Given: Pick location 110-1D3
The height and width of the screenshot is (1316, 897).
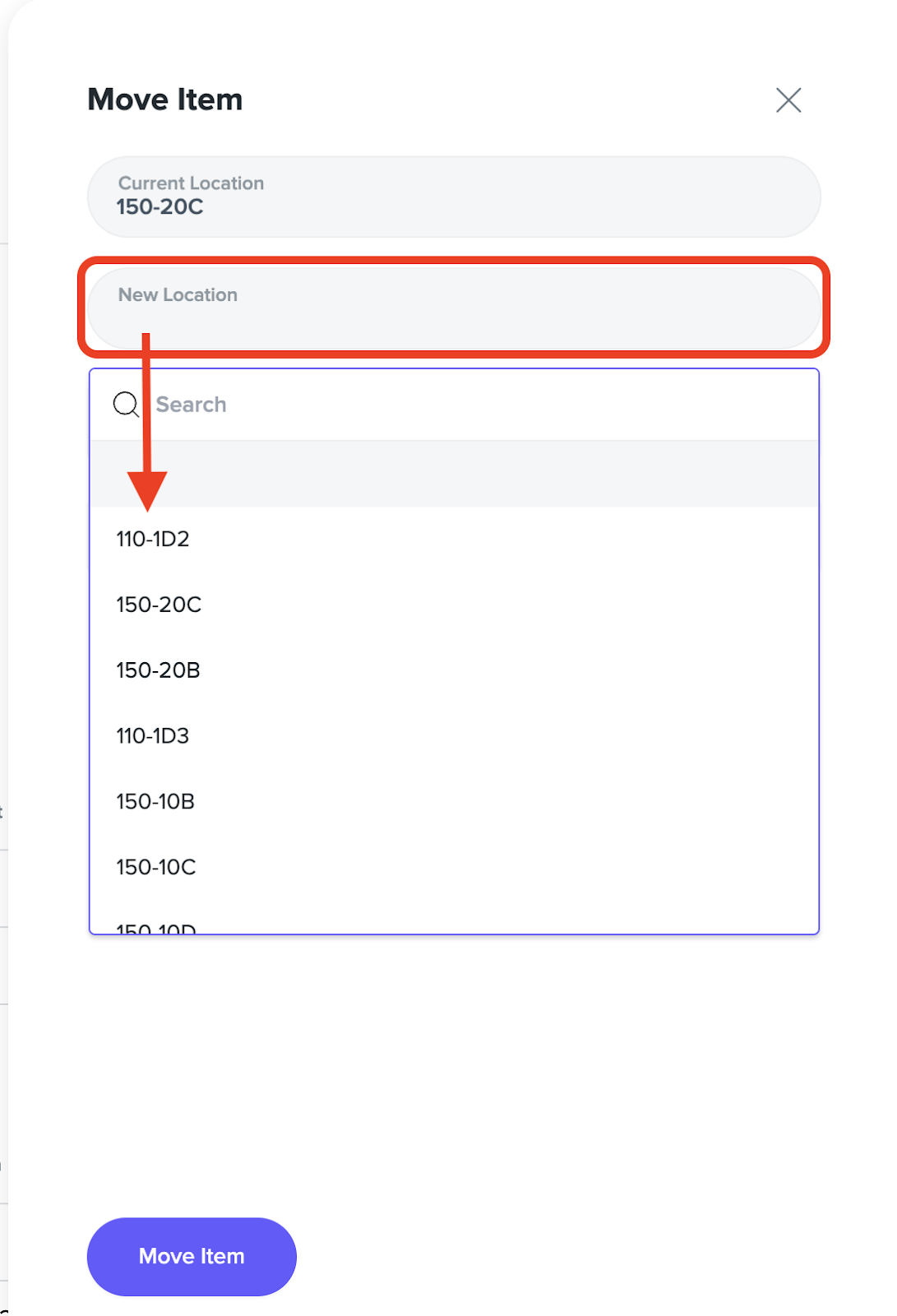Looking at the screenshot, I should pyautogui.click(x=454, y=735).
